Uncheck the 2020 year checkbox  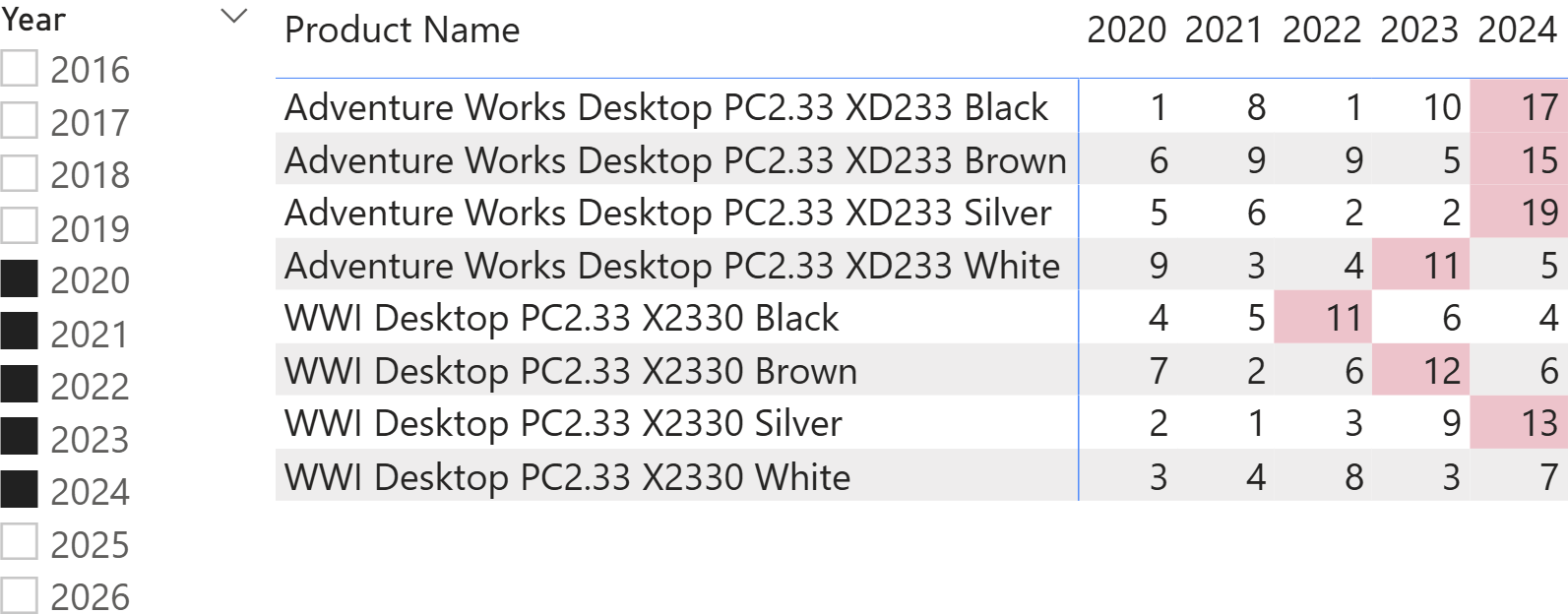20,279
